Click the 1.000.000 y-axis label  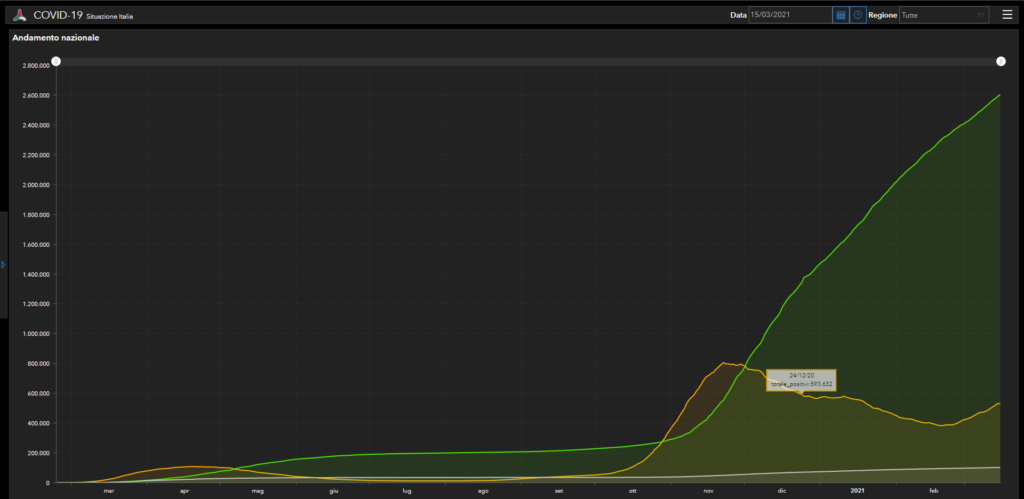(x=36, y=334)
